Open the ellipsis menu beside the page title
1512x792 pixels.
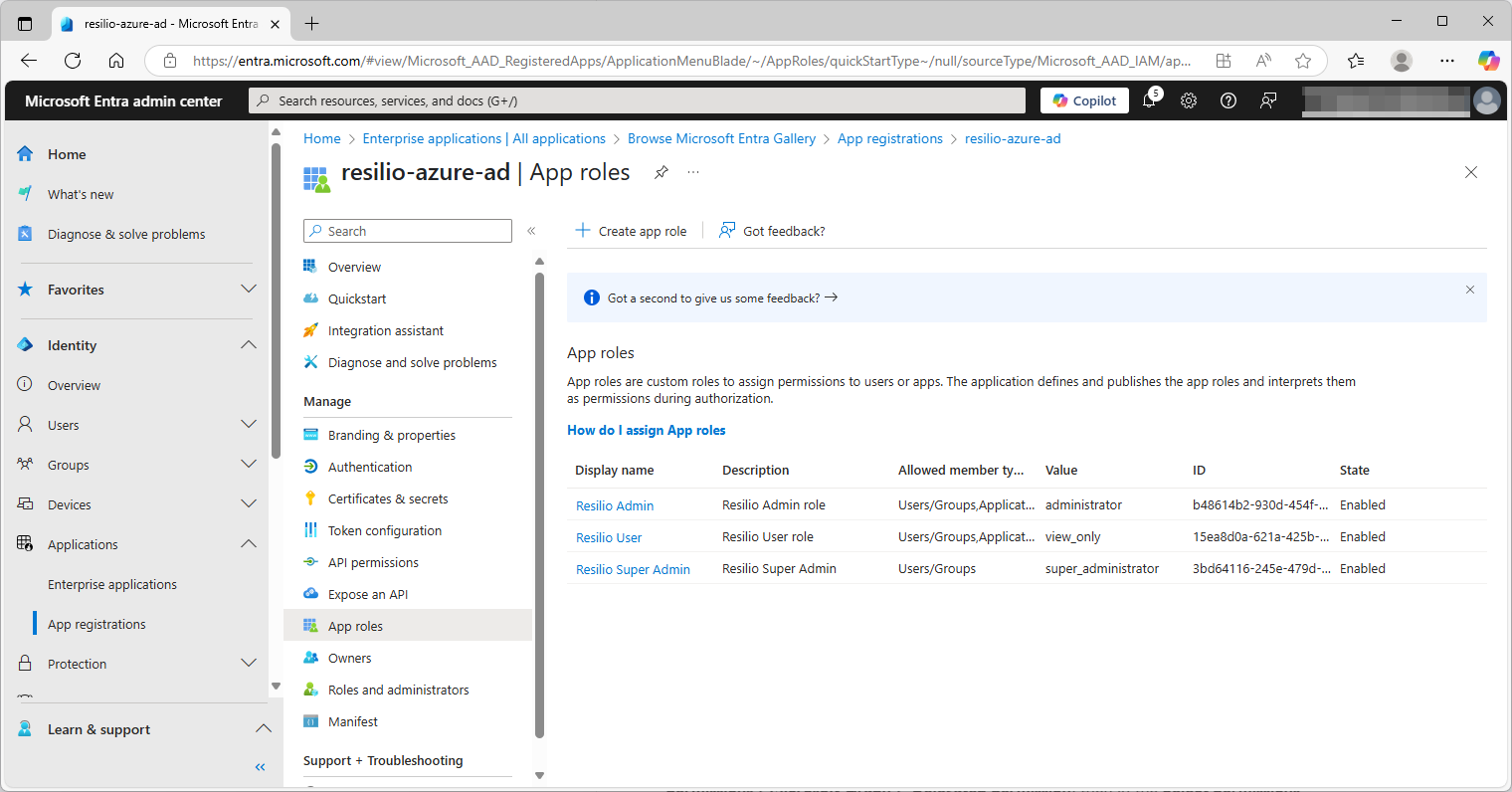point(692,172)
